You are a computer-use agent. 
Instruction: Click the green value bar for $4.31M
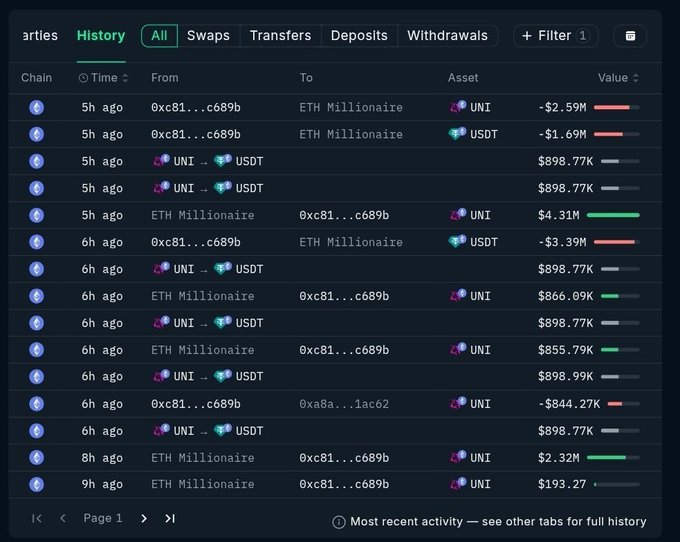pyautogui.click(x=613, y=215)
